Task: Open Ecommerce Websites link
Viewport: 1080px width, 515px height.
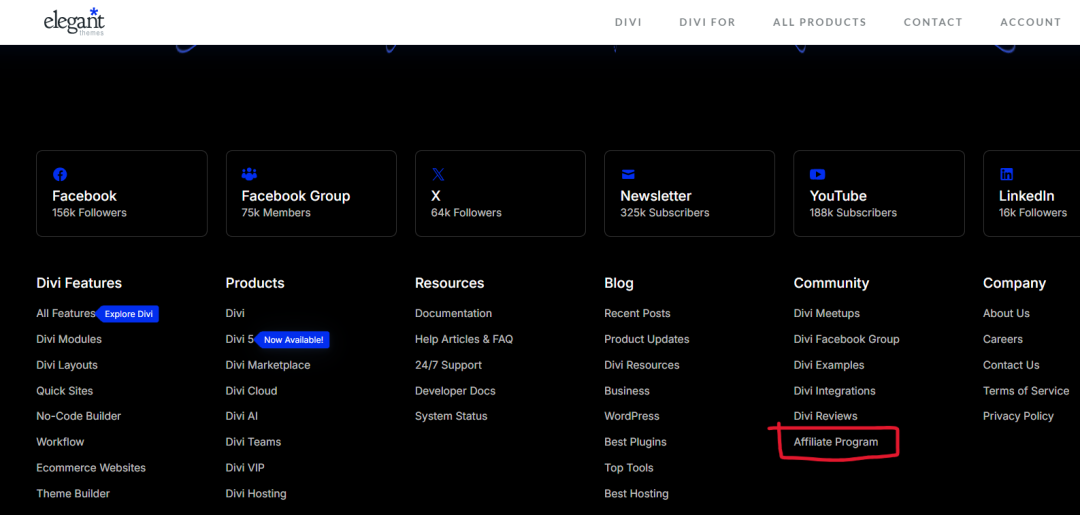Action: click(x=91, y=467)
